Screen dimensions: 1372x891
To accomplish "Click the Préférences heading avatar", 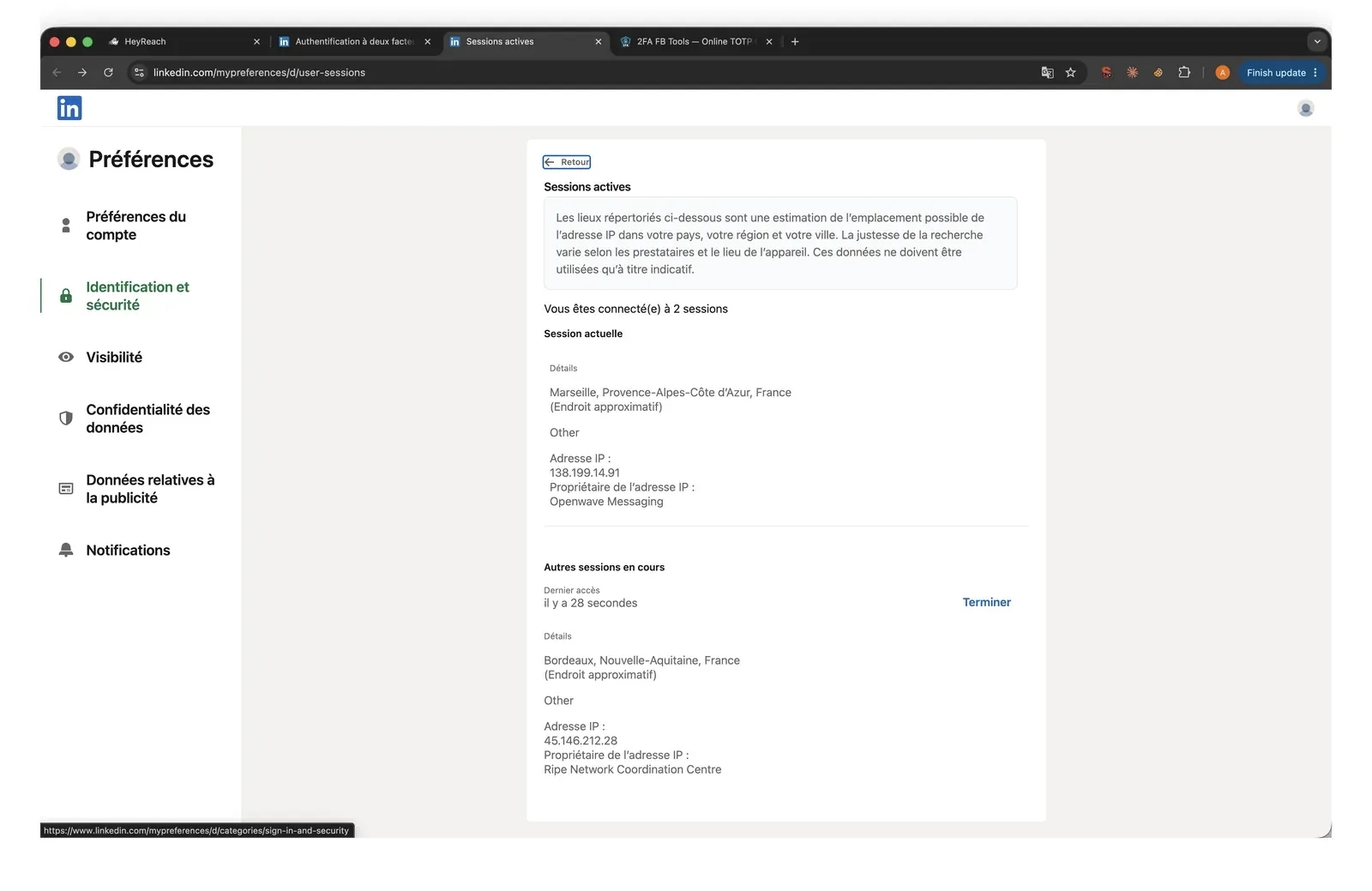I will tap(69, 159).
